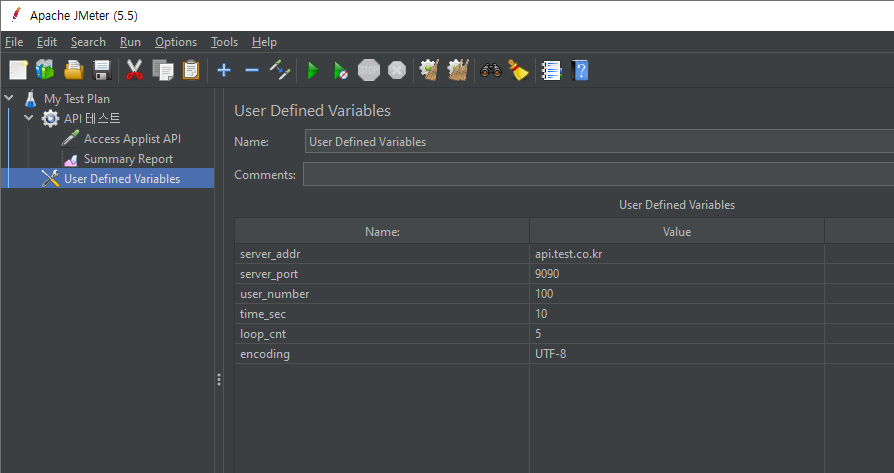Click the server_addr name cell
The image size is (894, 473).
pyautogui.click(x=382, y=254)
